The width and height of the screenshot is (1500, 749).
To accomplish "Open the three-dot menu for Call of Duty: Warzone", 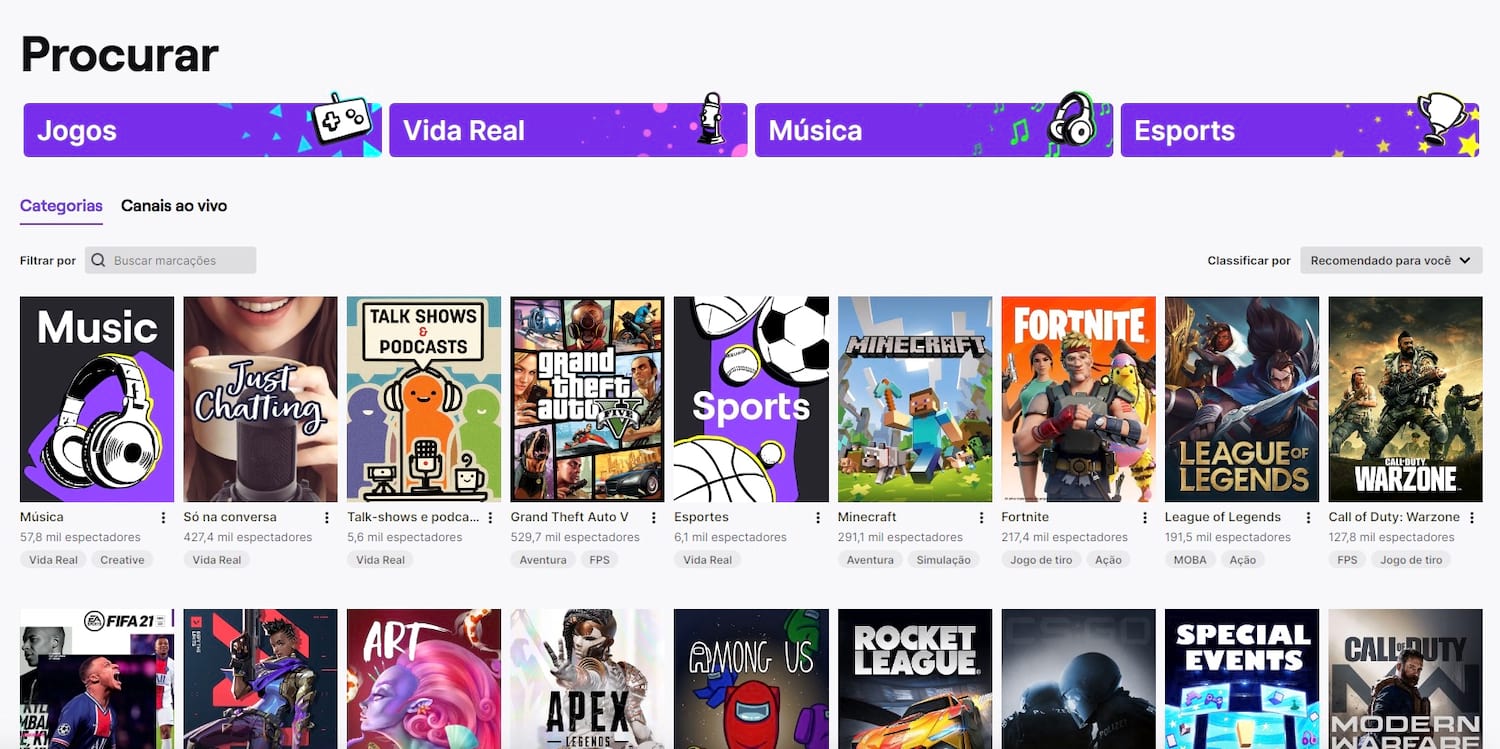I will point(1472,517).
